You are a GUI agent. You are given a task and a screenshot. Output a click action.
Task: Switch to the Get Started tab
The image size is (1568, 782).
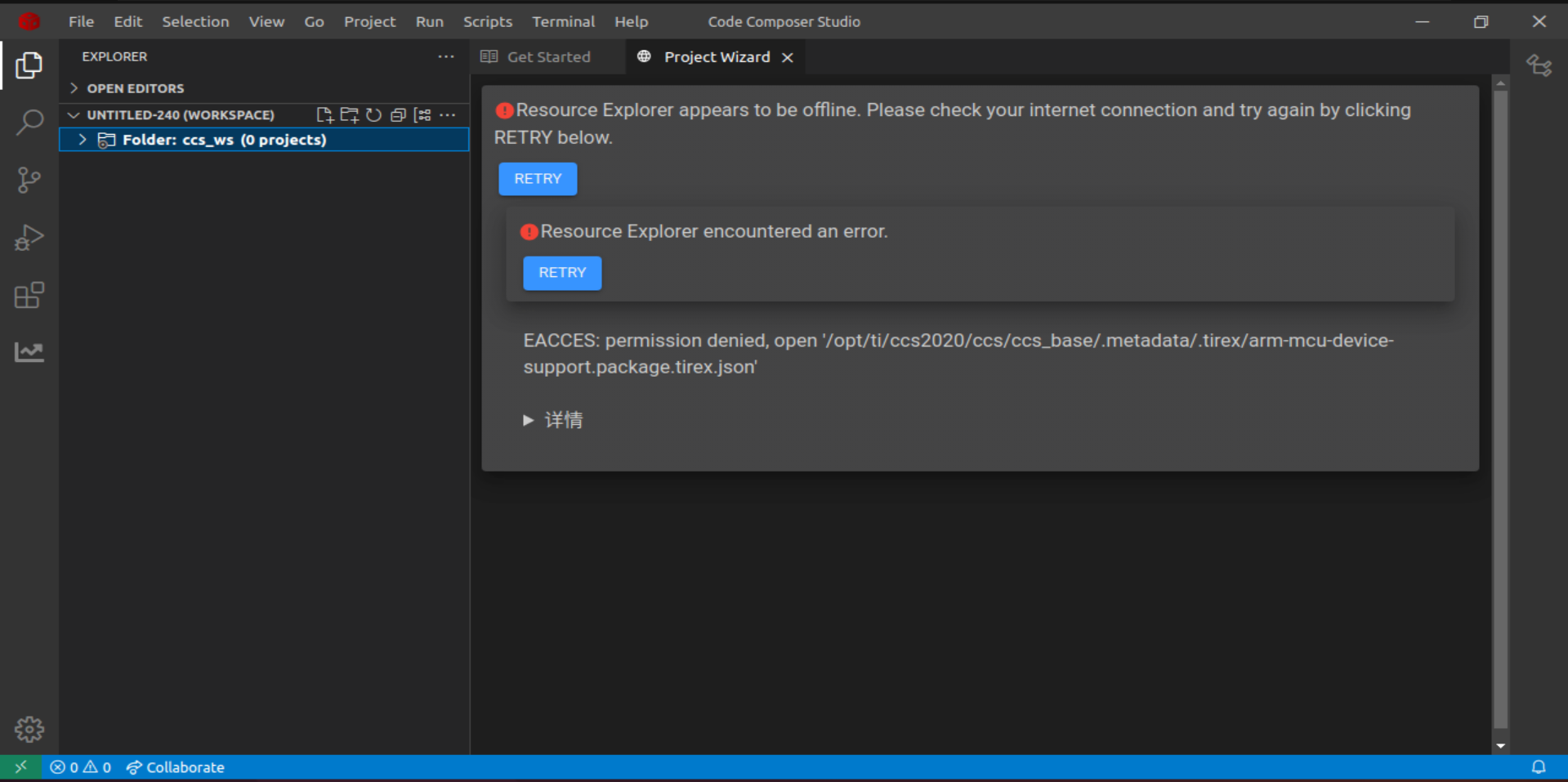(547, 57)
